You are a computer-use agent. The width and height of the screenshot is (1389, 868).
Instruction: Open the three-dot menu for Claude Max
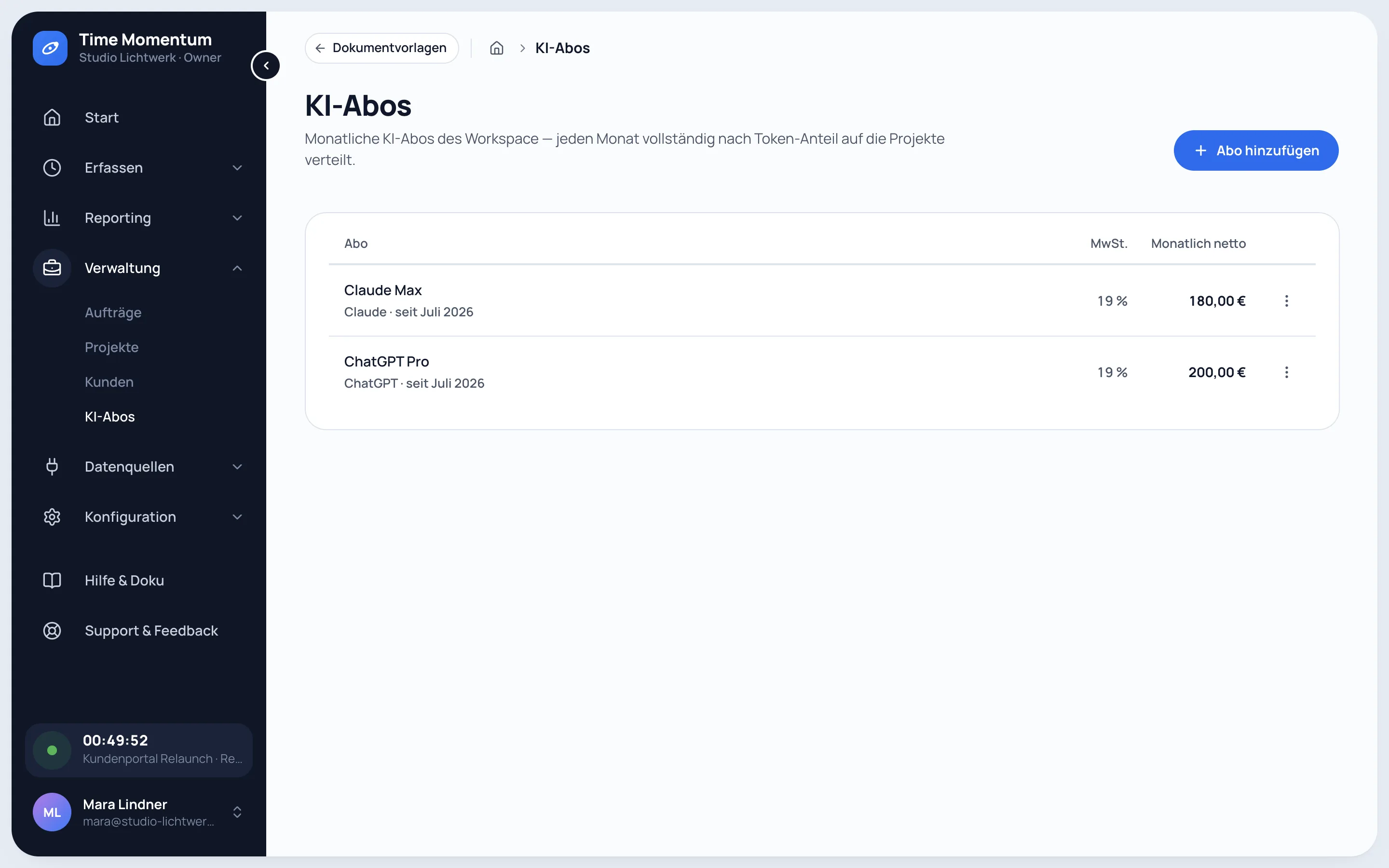point(1286,301)
